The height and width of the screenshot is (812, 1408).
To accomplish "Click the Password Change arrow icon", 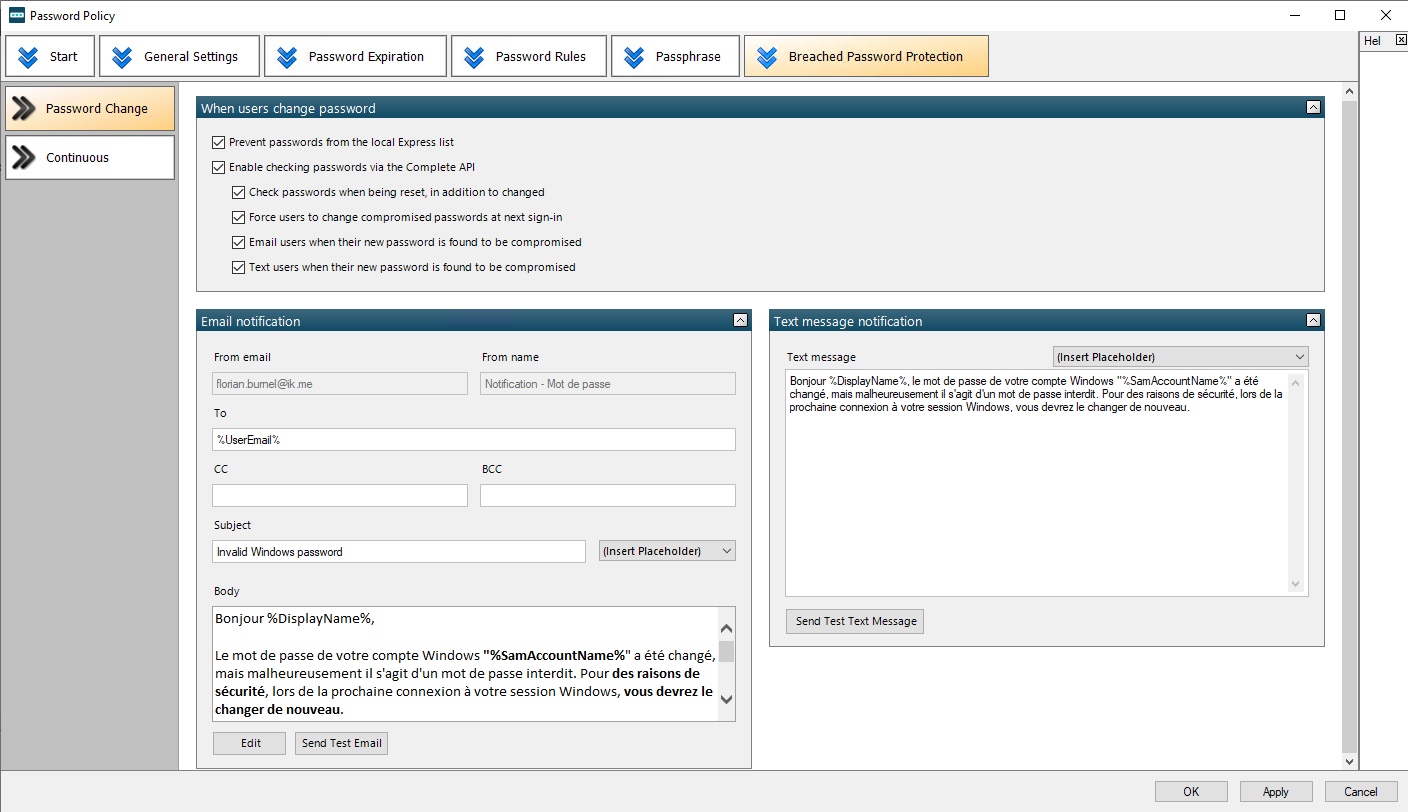I will pyautogui.click(x=24, y=109).
